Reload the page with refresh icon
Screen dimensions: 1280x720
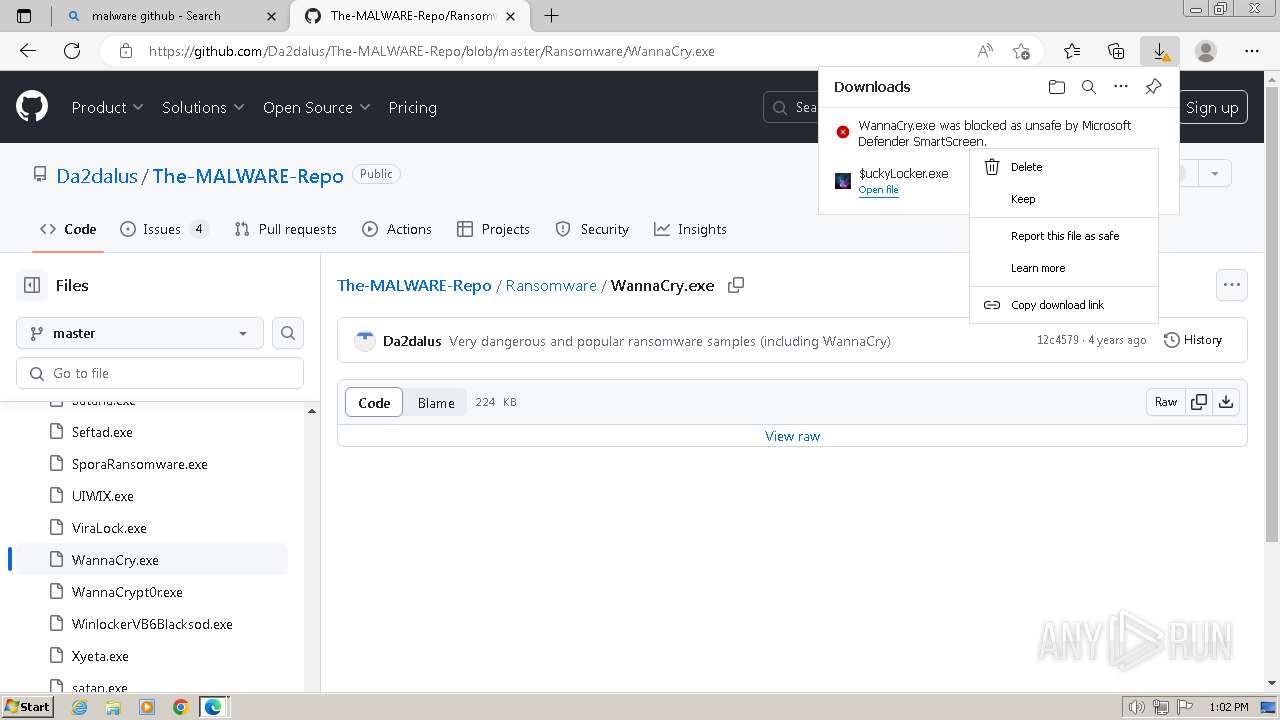[x=72, y=51]
